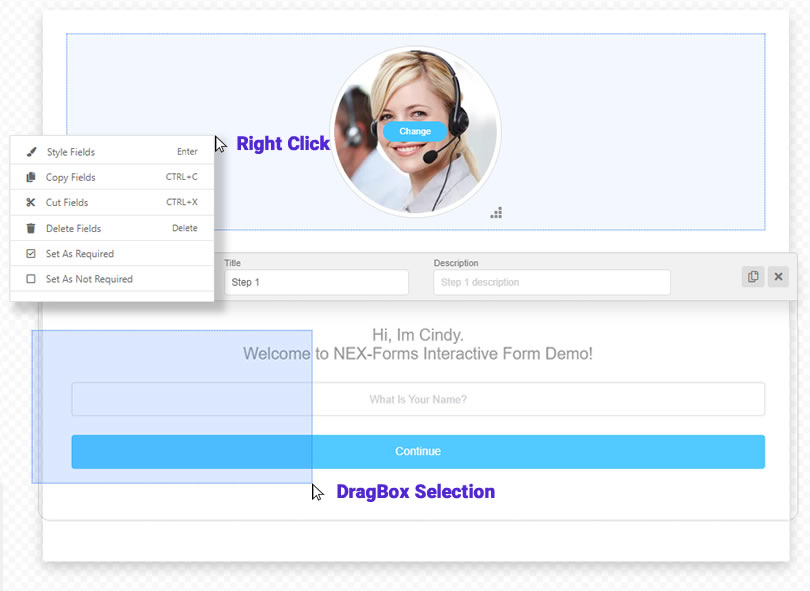
Task: Choose Cut Fields in context menu
Action: [x=112, y=203]
